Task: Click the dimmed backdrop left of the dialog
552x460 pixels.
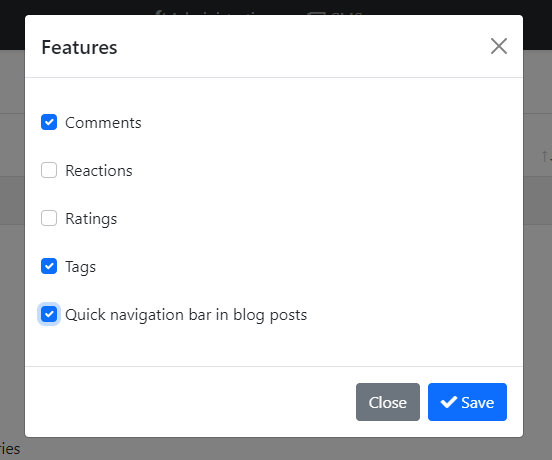Action: point(12,282)
